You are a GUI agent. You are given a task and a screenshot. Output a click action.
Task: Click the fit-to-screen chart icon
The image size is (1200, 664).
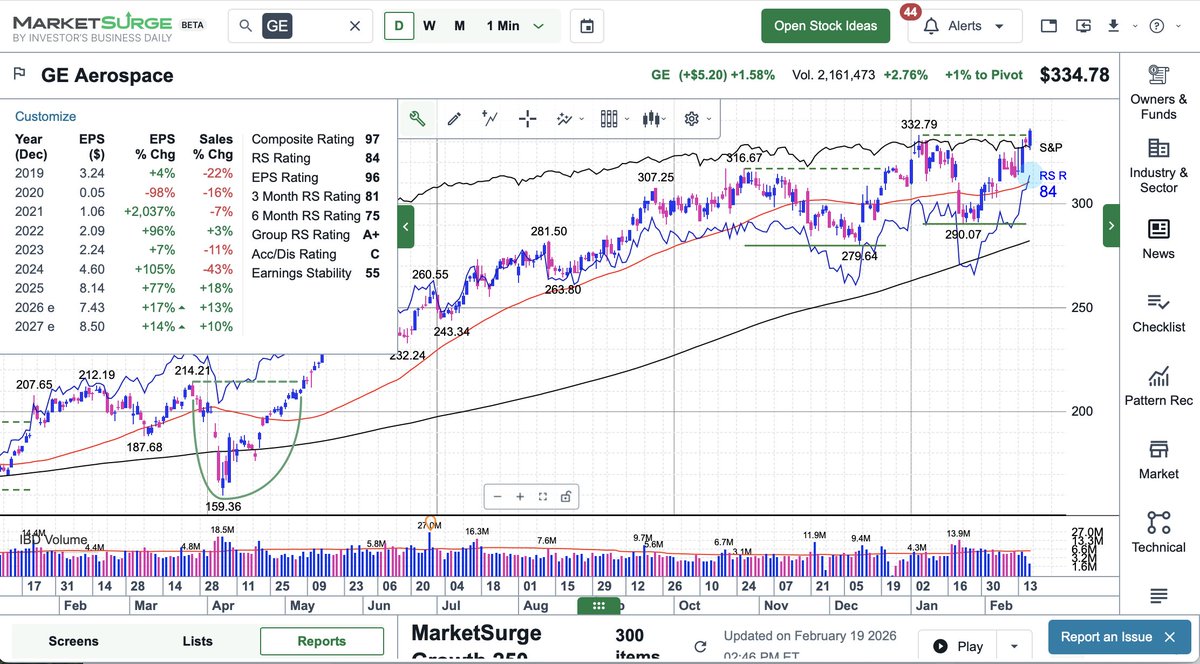[543, 497]
